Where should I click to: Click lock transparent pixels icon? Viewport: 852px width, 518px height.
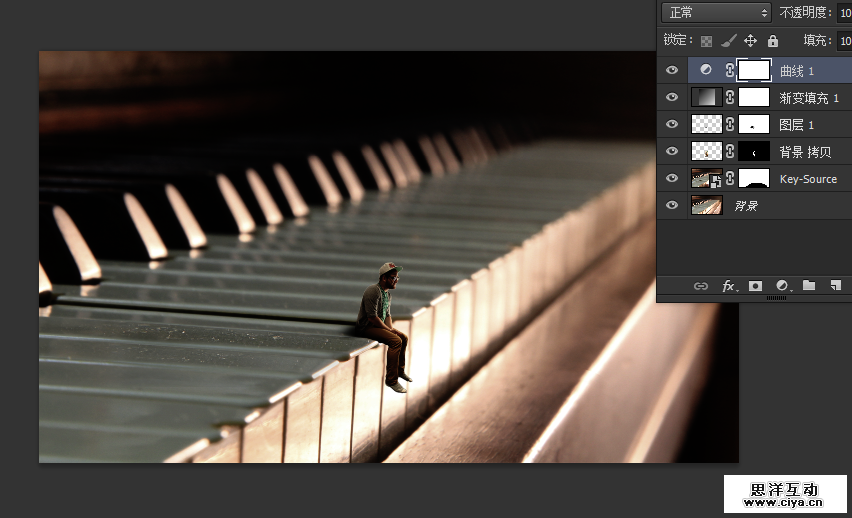(707, 41)
